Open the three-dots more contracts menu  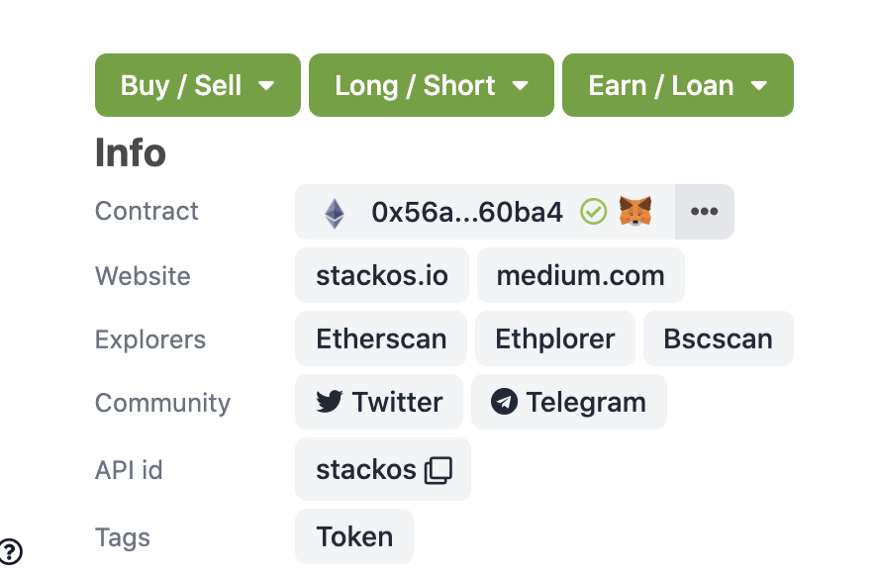coord(704,211)
